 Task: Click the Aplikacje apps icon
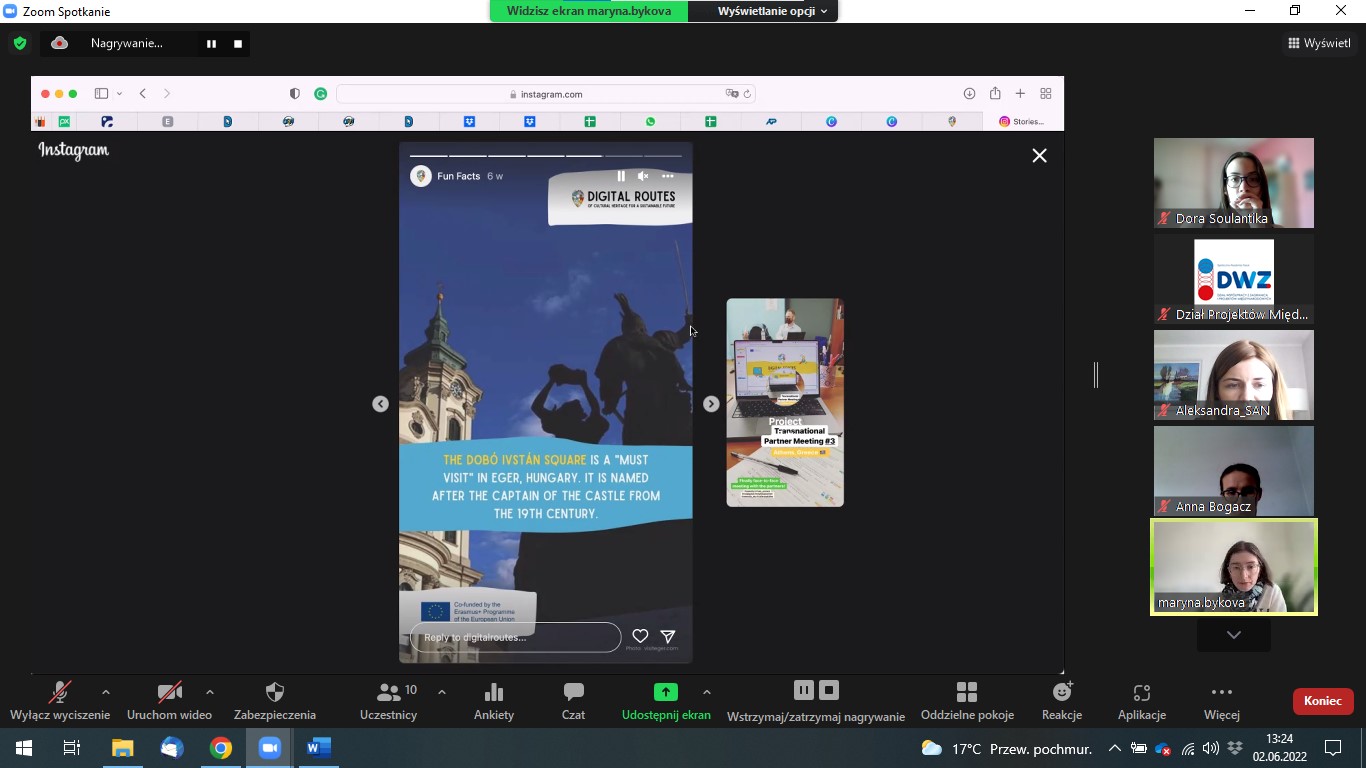click(1141, 700)
